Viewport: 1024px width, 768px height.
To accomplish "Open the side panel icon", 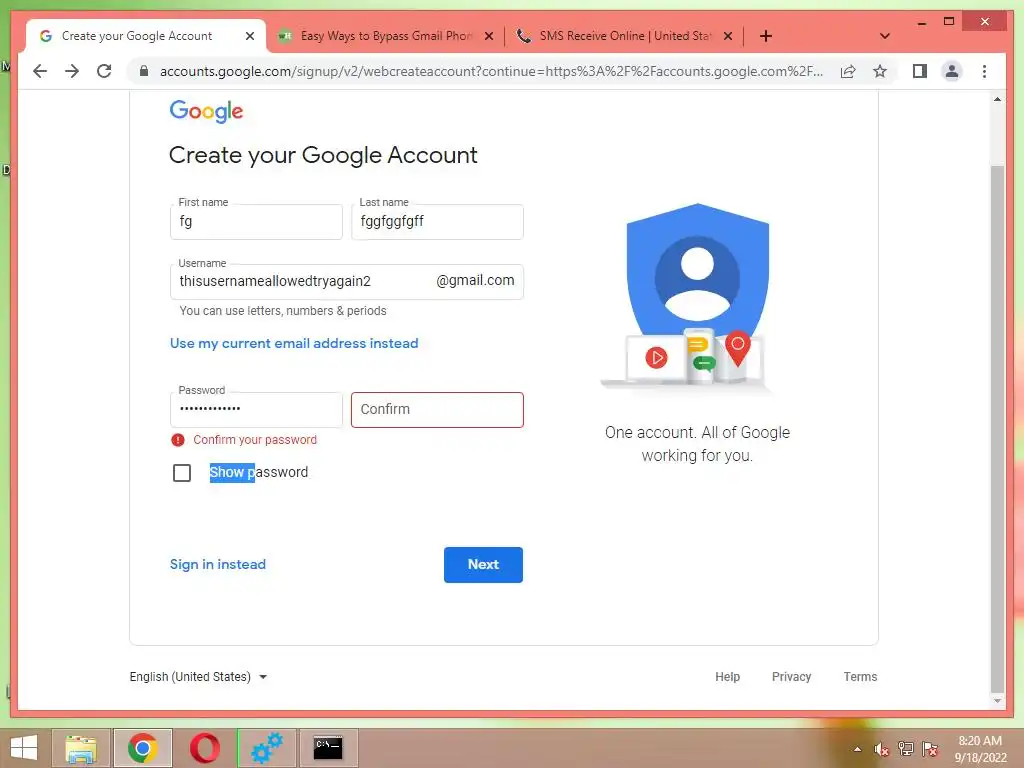I will click(x=920, y=71).
